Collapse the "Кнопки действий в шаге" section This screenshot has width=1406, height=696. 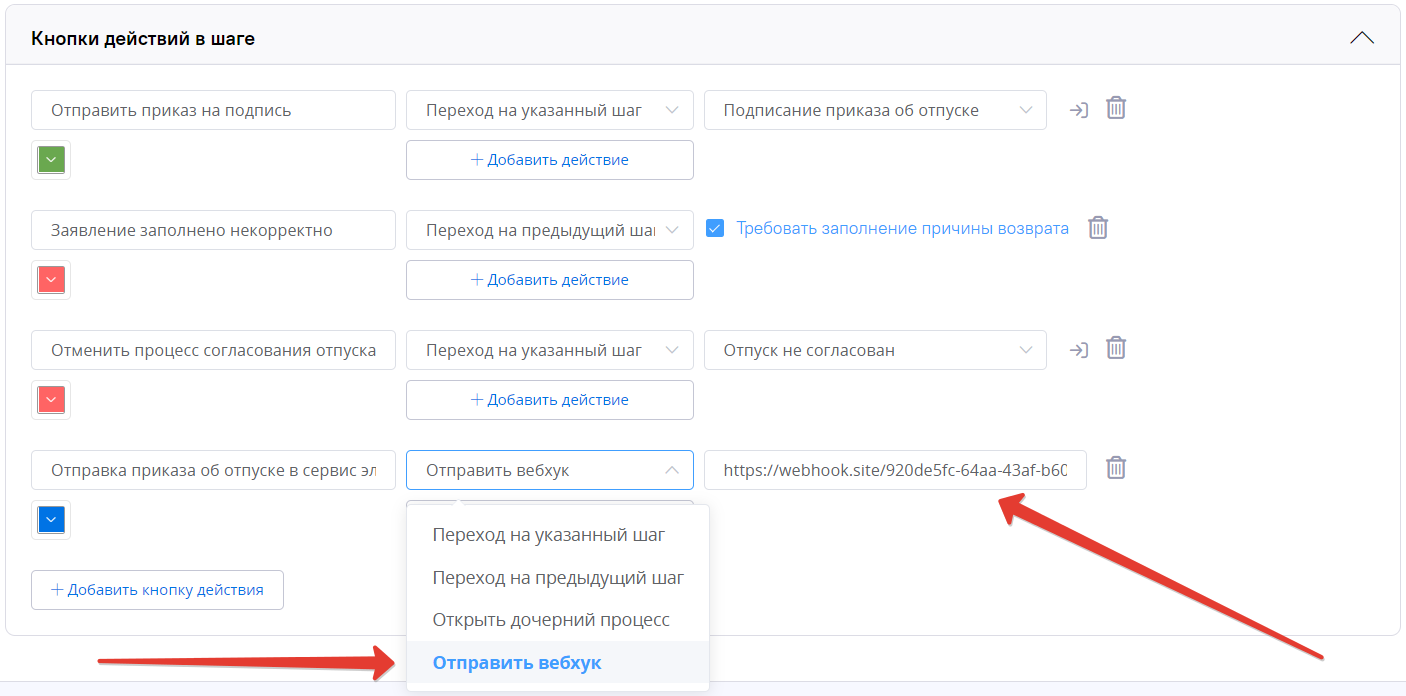(1362, 37)
